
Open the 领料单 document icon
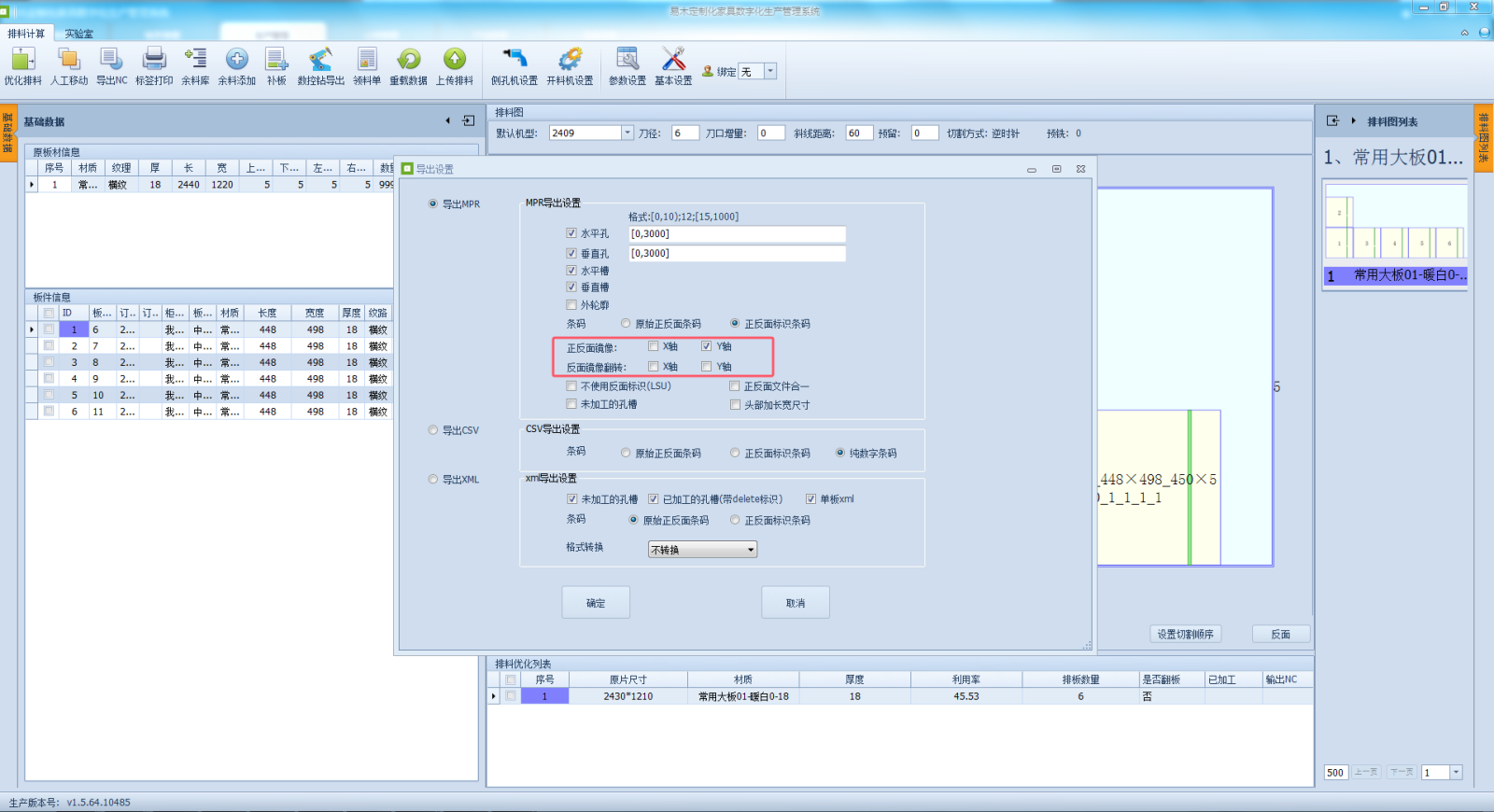click(x=367, y=66)
